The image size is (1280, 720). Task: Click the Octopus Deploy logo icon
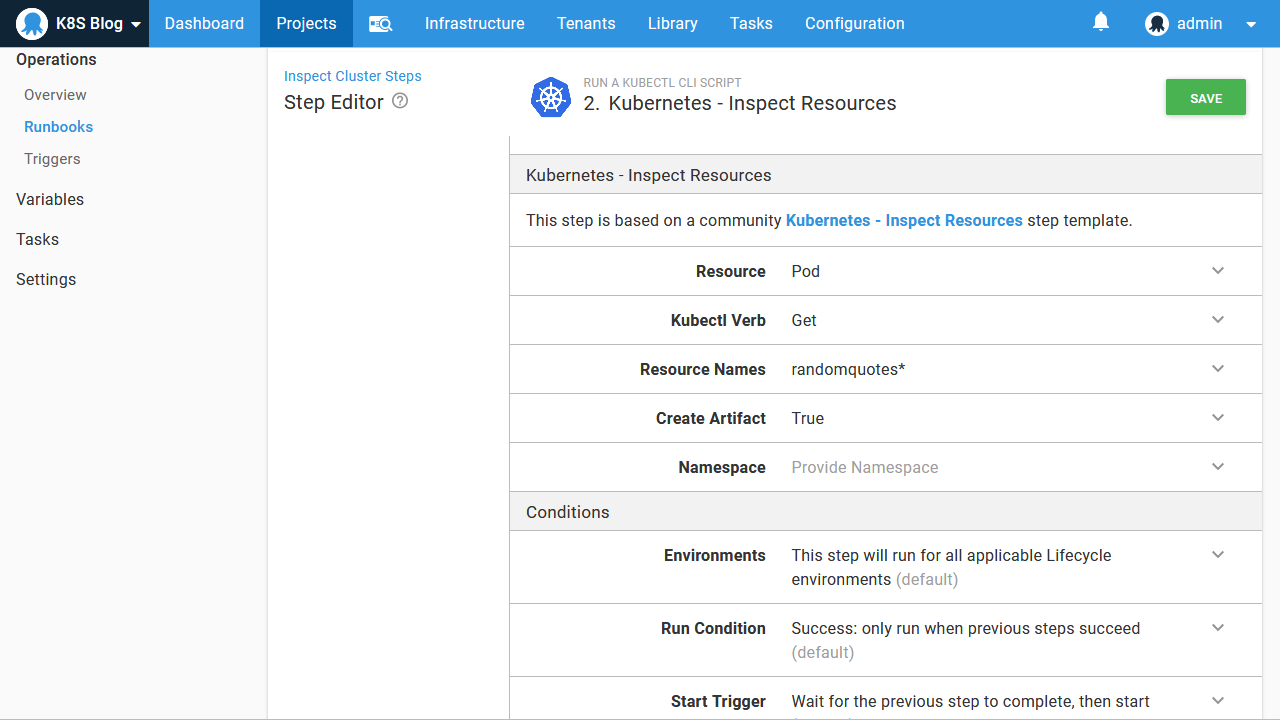pyautogui.click(x=32, y=24)
